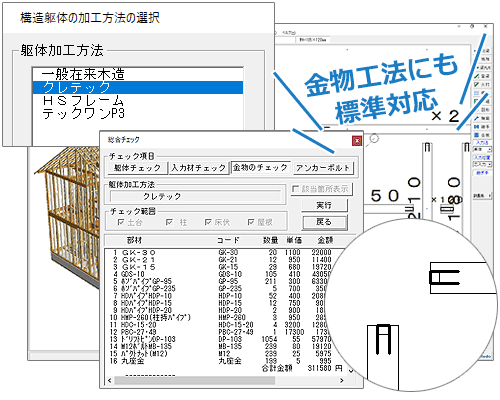This screenshot has width=500, height=400.
Task: Toggle the 屋根 check range checkbox
Action: (251, 222)
